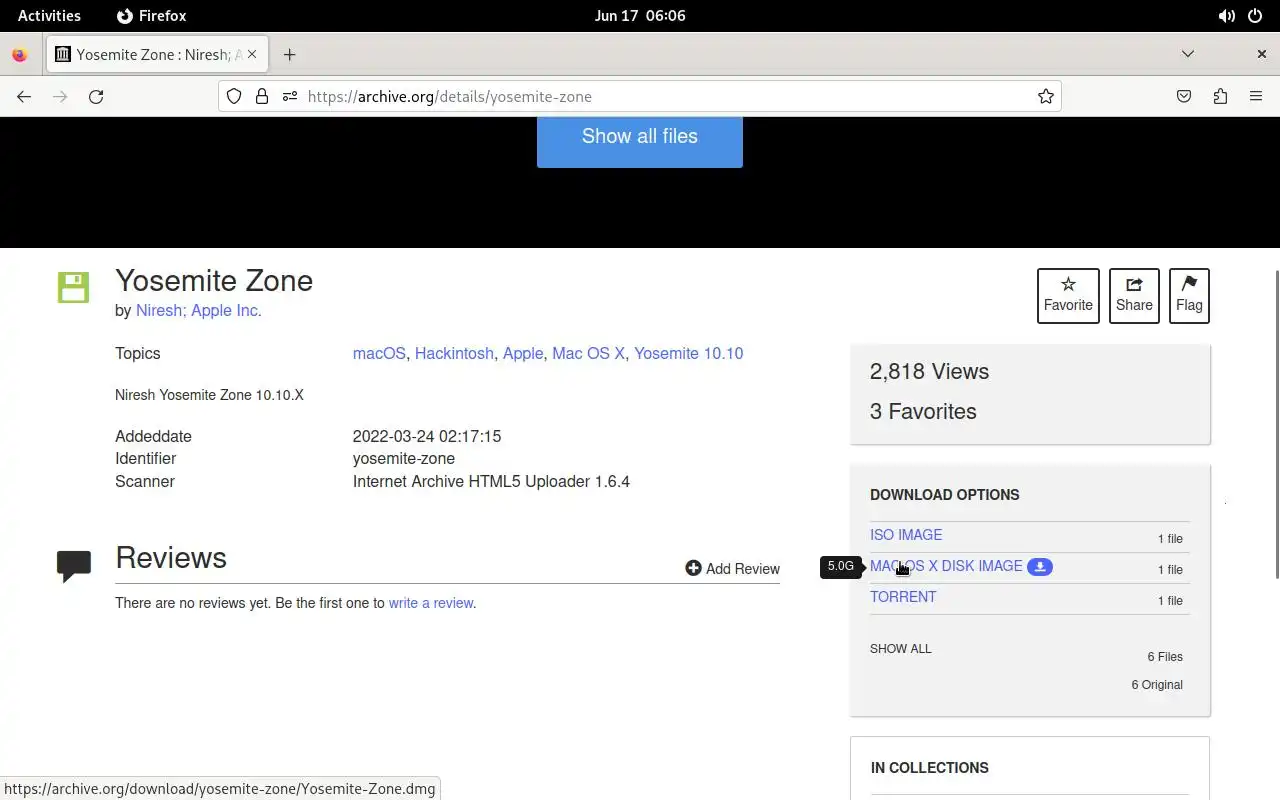Click SHOW ALL download files link
This screenshot has width=1280, height=800.
pos(900,649)
